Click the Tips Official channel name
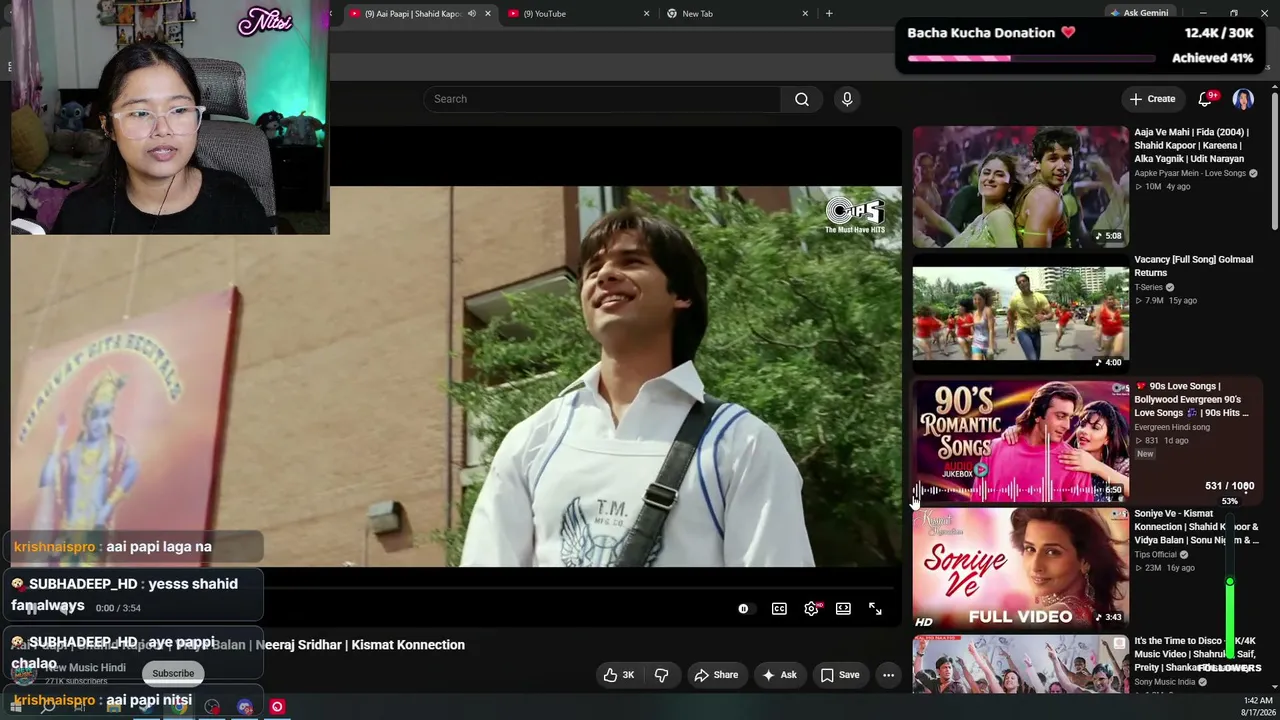 [1155, 555]
